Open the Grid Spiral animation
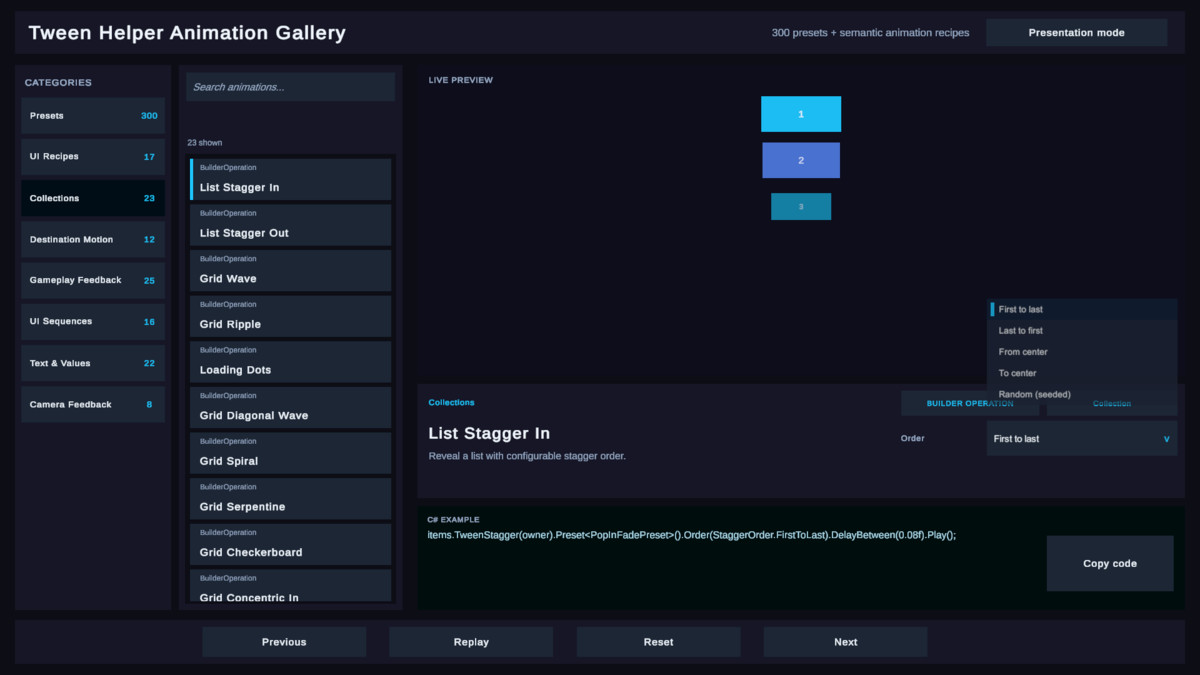 pos(291,453)
